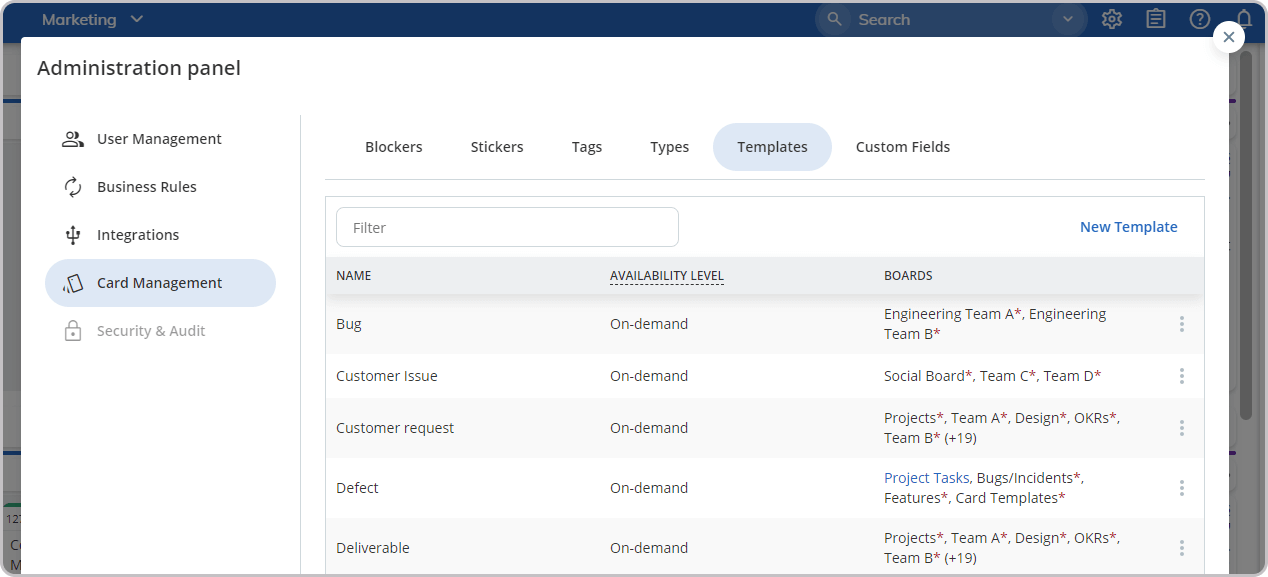Open the options menu for Customer Issue

tap(1182, 376)
